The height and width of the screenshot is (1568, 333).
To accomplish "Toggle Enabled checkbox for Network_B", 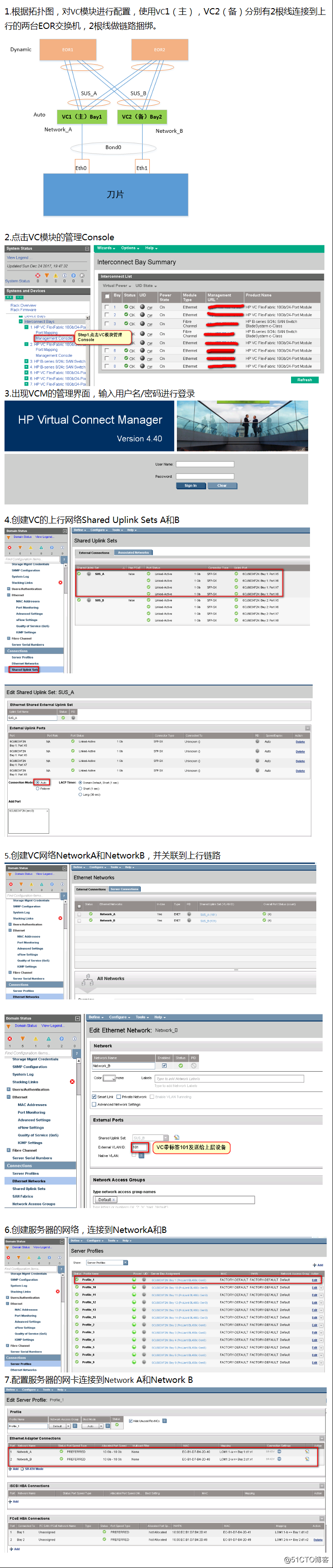I will 164,1066.
